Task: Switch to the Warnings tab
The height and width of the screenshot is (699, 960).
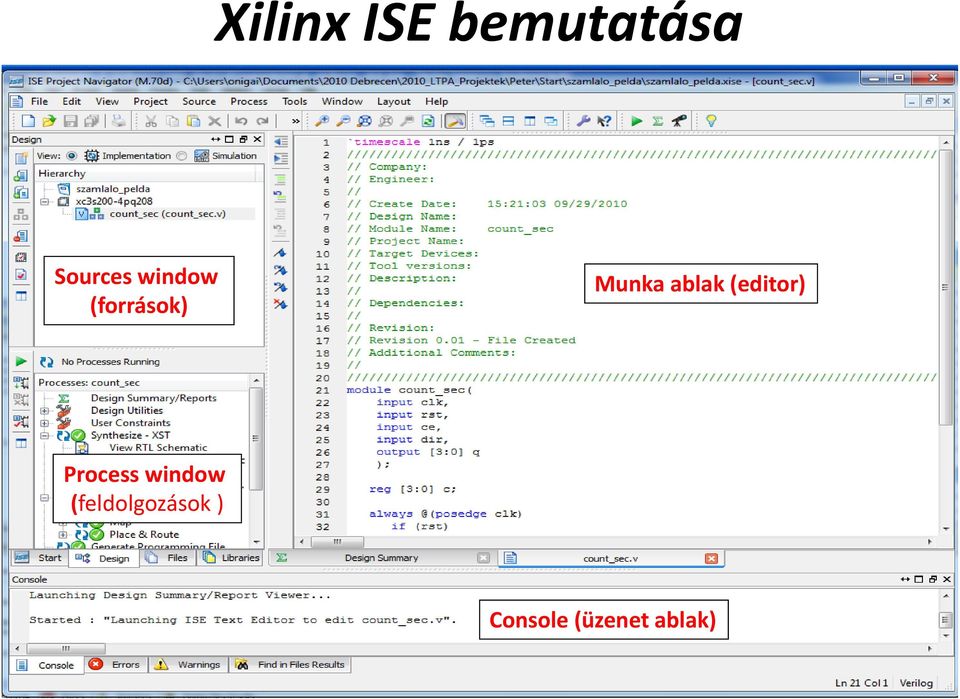Action: pyautogui.click(x=188, y=665)
